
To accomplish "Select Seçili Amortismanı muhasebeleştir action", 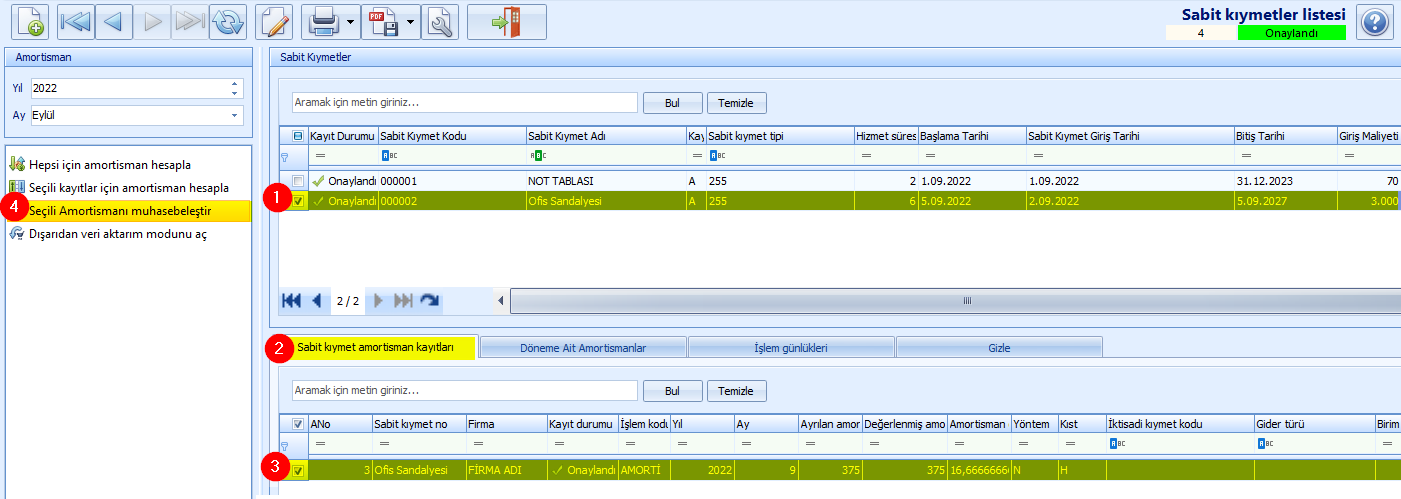I will click(x=119, y=210).
